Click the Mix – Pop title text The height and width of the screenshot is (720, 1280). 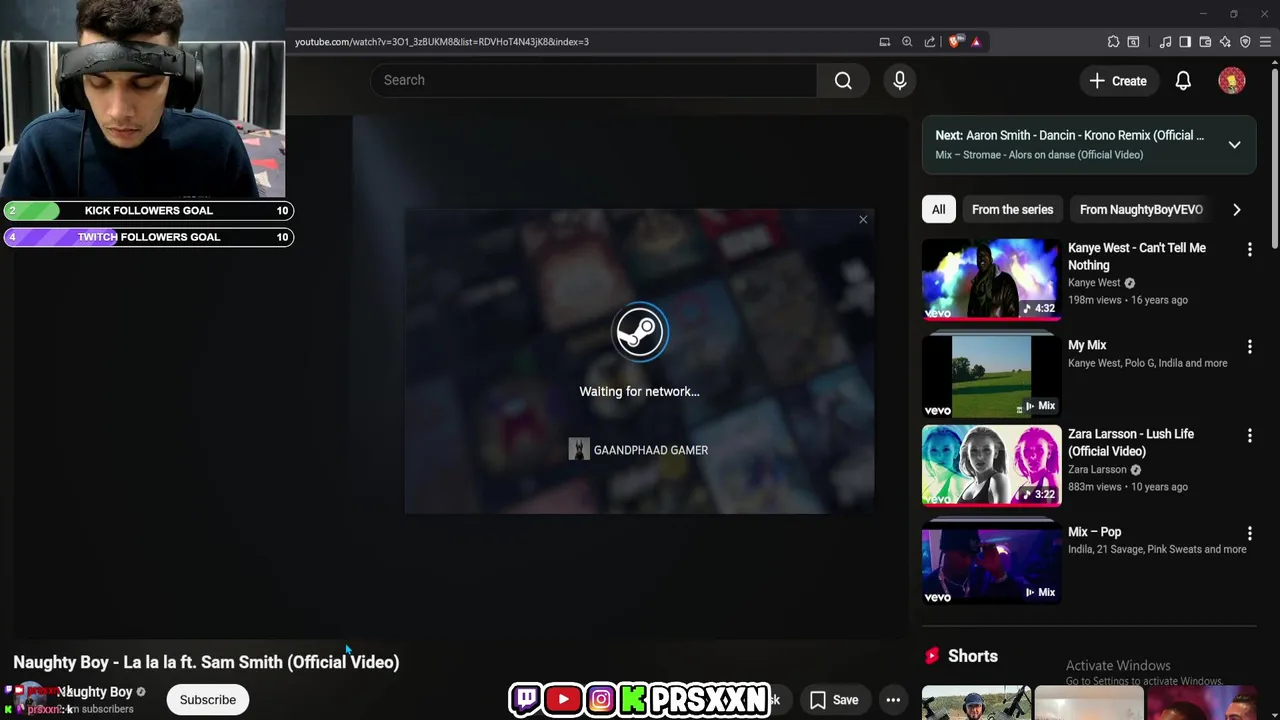pyautogui.click(x=1095, y=532)
